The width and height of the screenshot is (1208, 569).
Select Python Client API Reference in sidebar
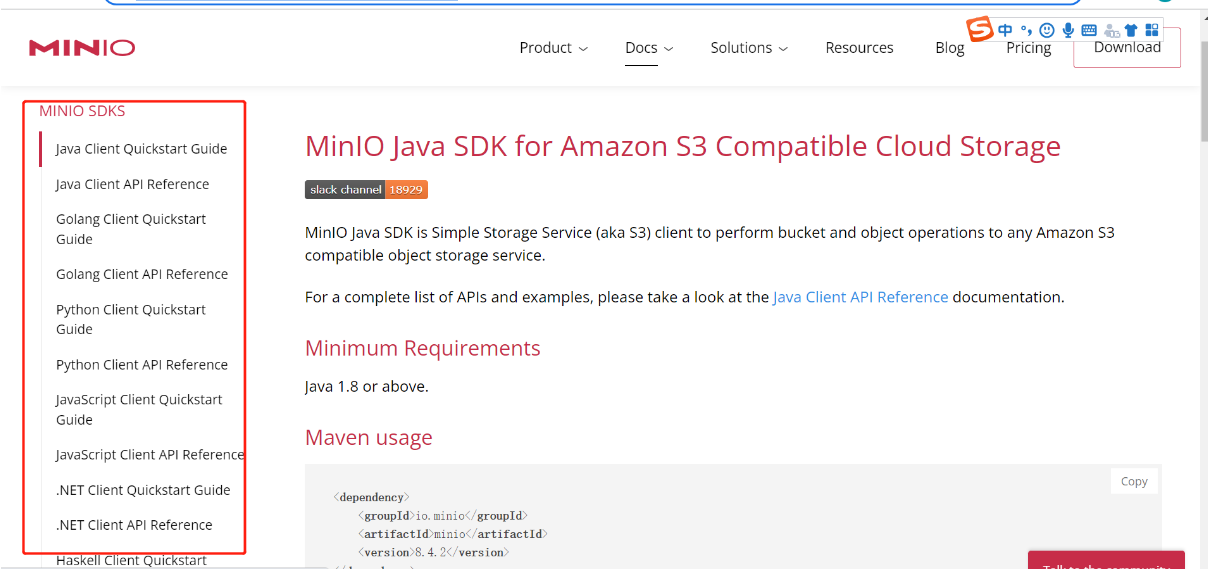pyautogui.click(x=142, y=365)
